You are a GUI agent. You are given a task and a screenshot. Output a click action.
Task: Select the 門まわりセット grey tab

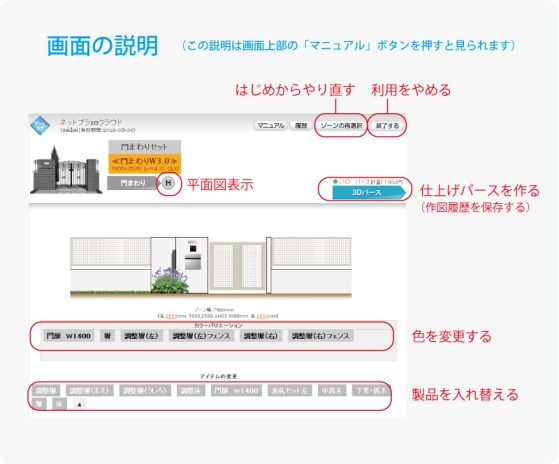pos(144,146)
